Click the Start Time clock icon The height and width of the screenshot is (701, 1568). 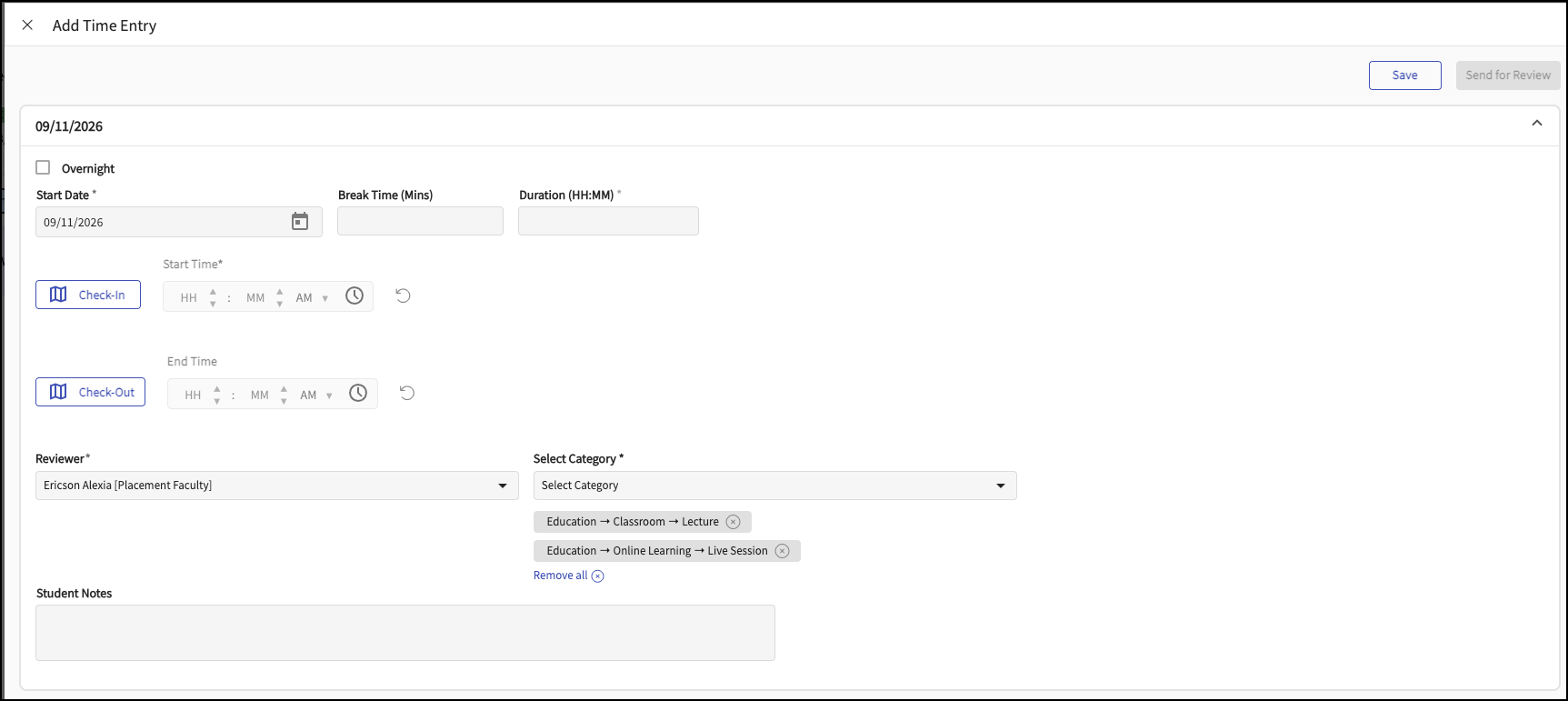pos(355,295)
